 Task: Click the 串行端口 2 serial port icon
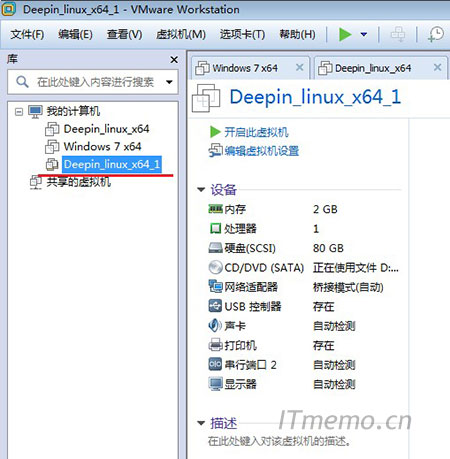point(215,364)
